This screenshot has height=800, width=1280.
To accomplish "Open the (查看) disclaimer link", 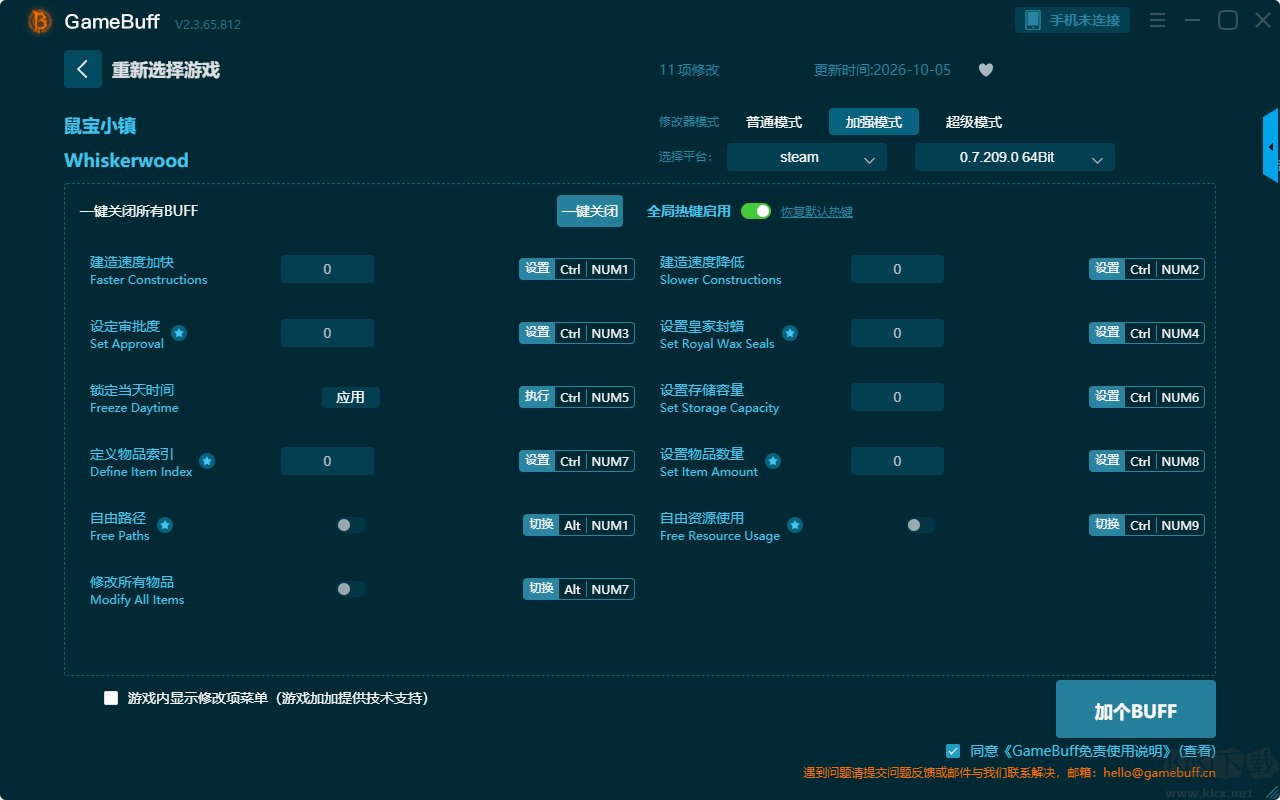I will point(1197,751).
